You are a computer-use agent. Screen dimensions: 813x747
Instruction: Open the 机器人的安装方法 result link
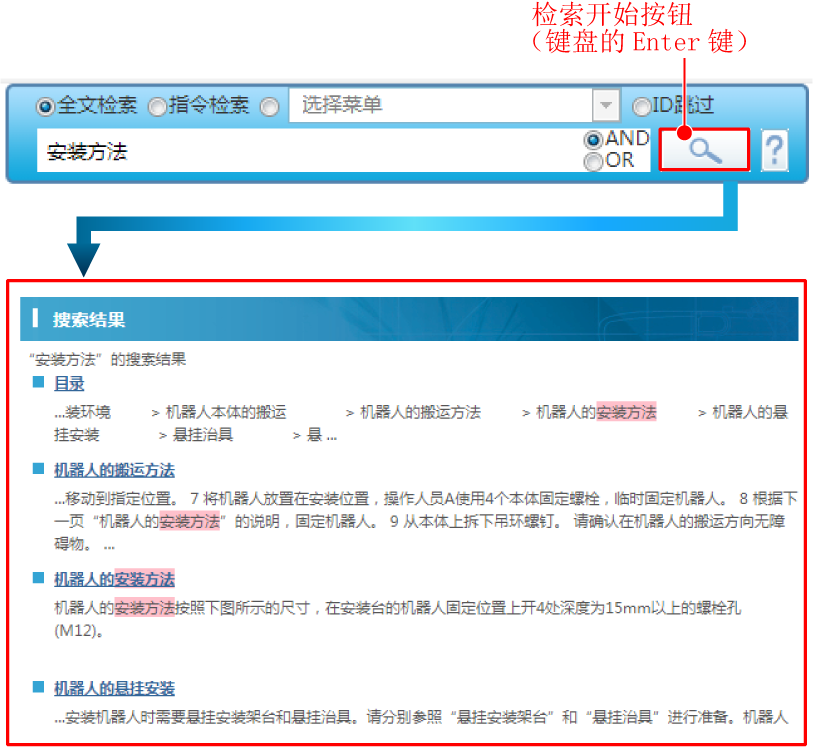pyautogui.click(x=114, y=579)
